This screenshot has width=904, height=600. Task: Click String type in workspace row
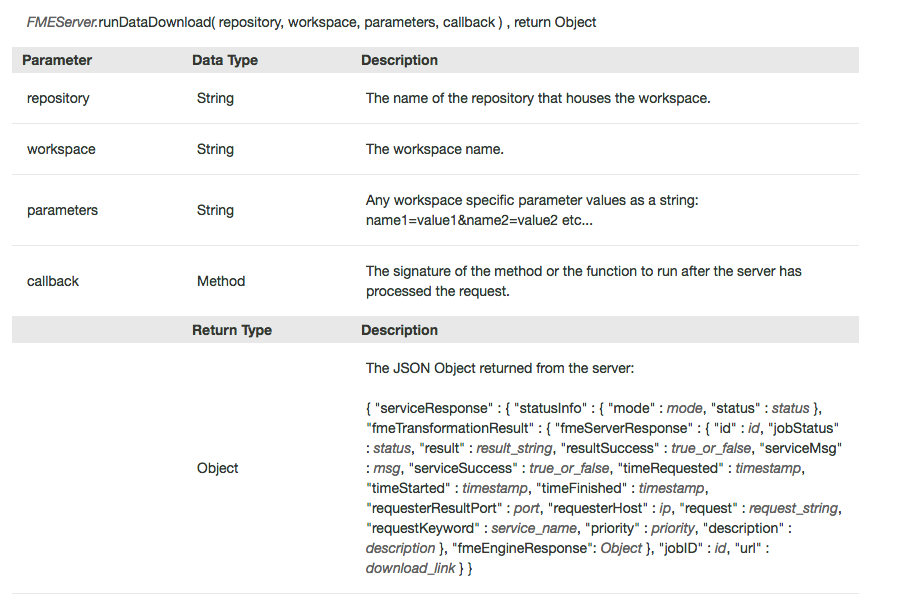pyautogui.click(x=215, y=149)
